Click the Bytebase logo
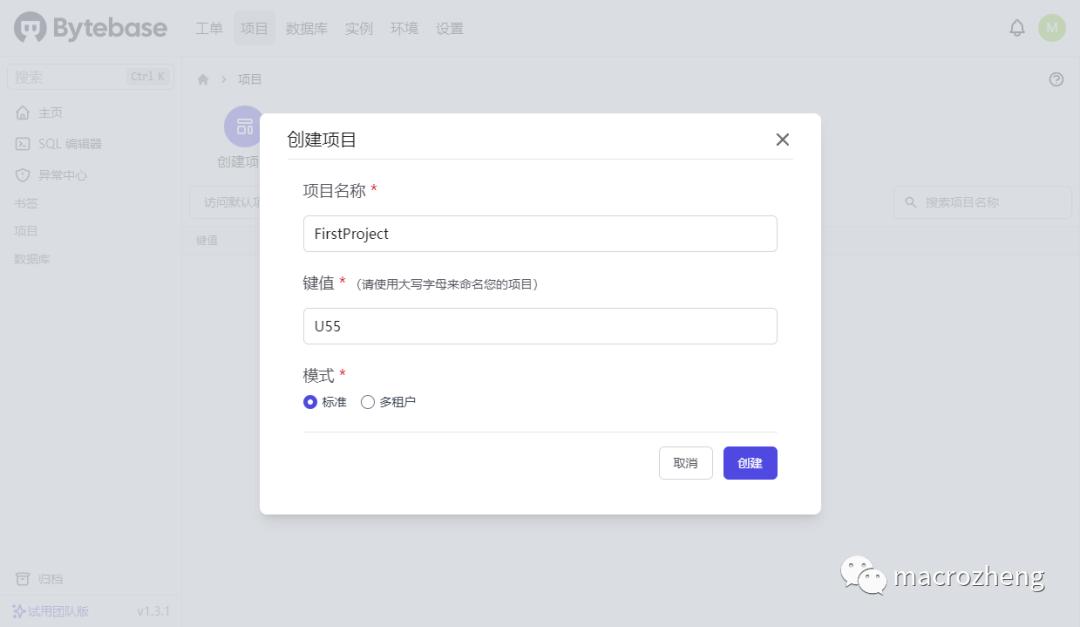The width and height of the screenshot is (1080, 627). point(88,27)
